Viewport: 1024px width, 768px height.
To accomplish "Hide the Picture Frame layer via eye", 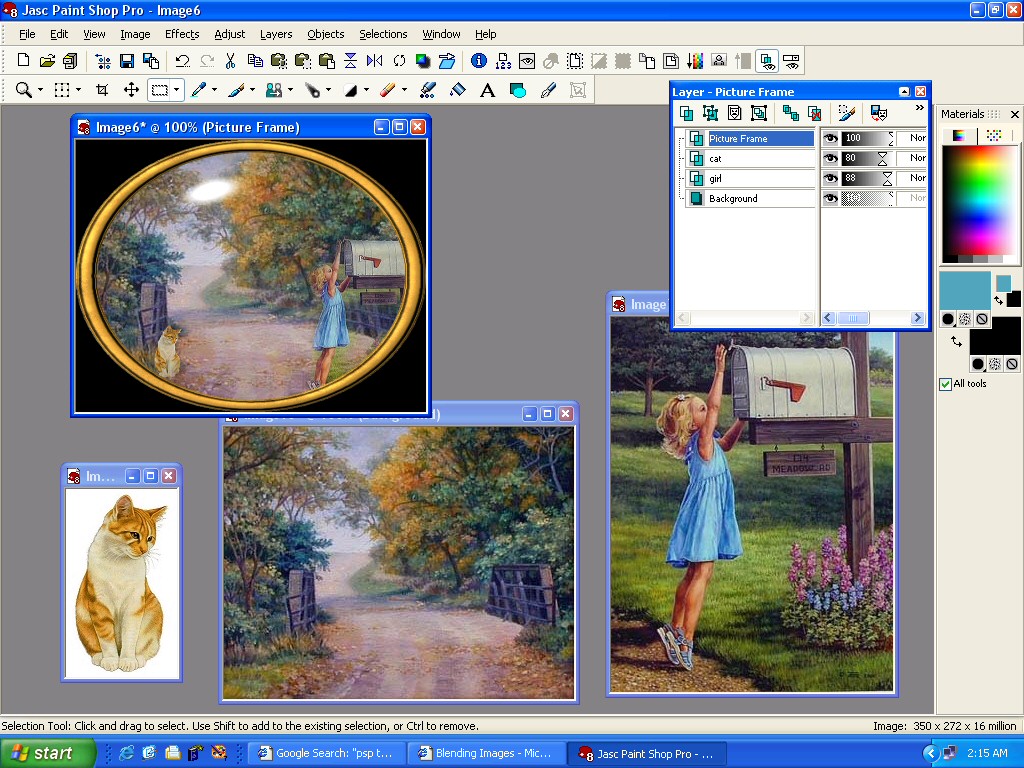I will point(830,138).
